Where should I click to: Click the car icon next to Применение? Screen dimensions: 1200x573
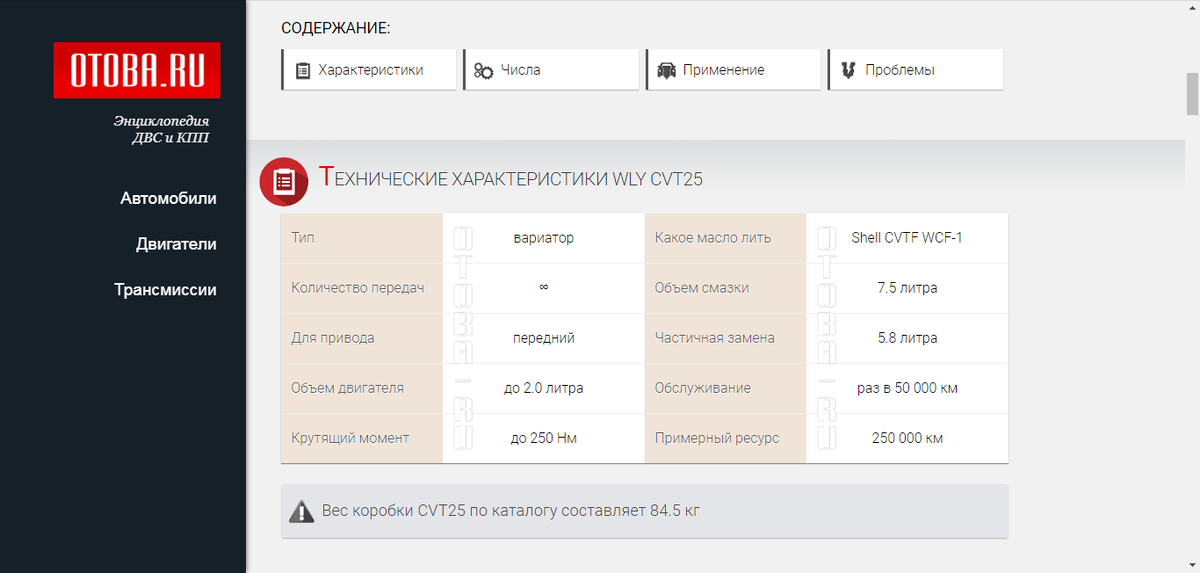pyautogui.click(x=666, y=71)
